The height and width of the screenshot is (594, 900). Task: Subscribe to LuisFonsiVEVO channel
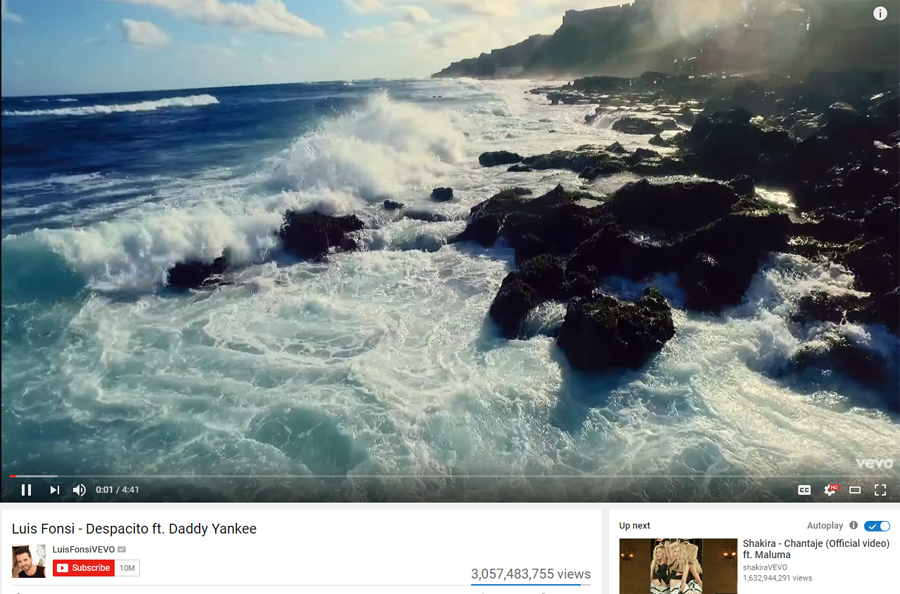[84, 568]
